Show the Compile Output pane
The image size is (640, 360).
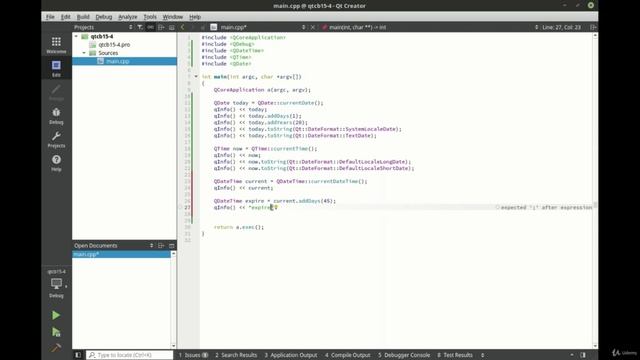pos(348,355)
